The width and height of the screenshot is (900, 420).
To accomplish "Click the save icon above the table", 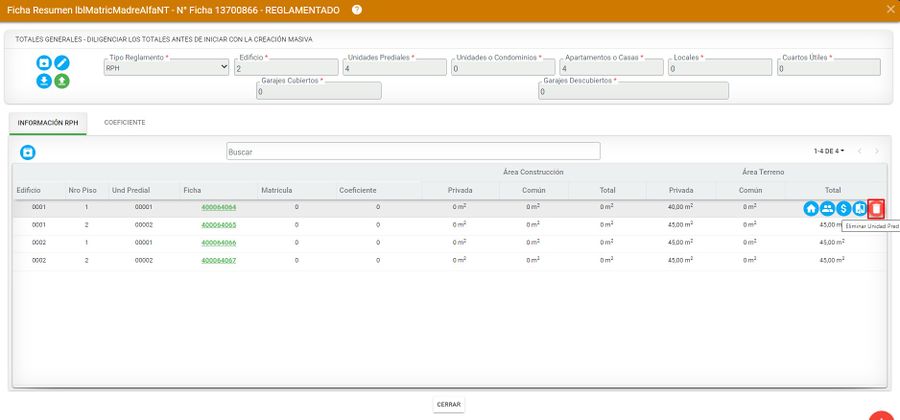I will (x=28, y=152).
